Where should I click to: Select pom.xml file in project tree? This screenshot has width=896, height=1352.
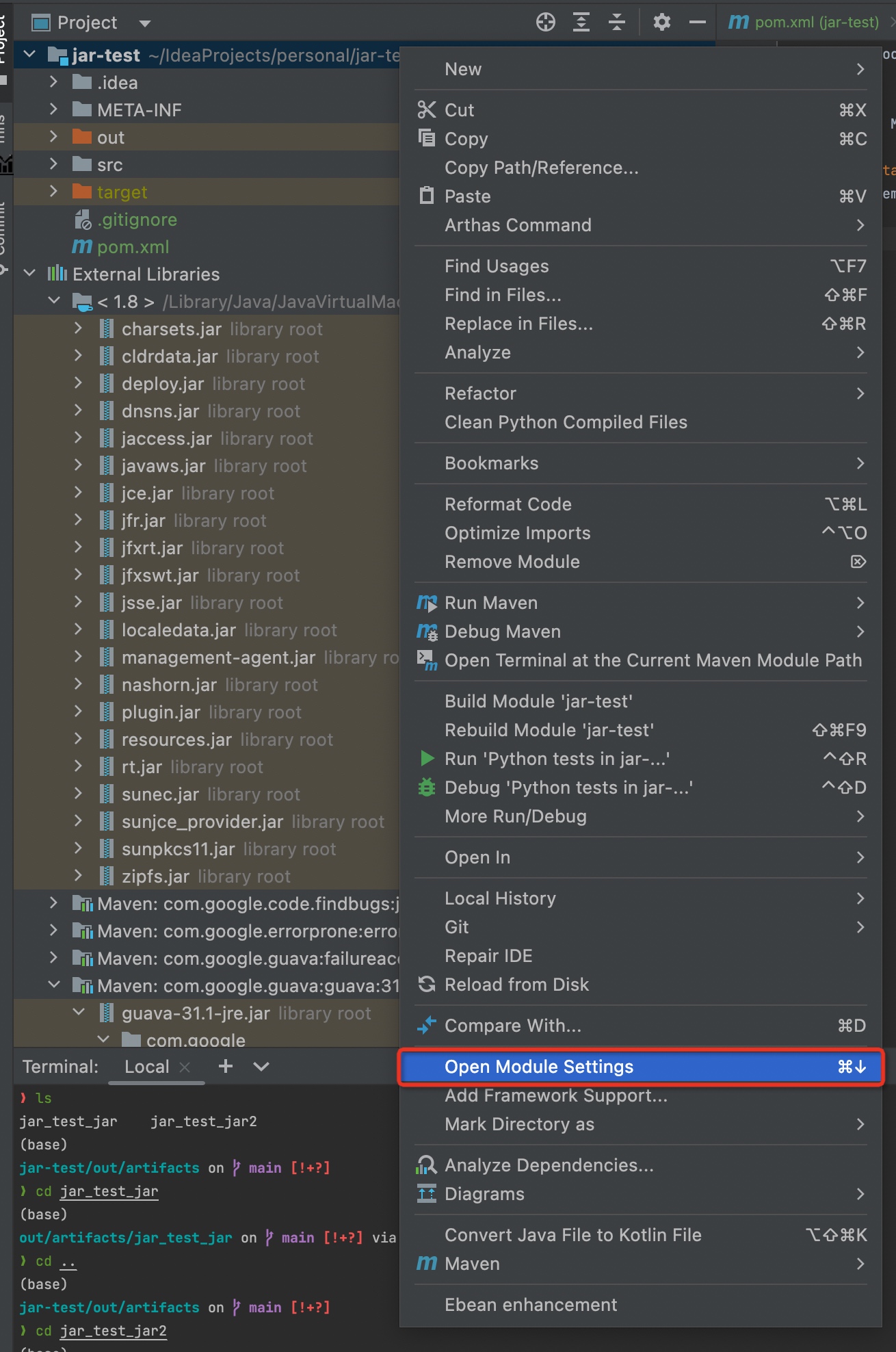point(133,247)
